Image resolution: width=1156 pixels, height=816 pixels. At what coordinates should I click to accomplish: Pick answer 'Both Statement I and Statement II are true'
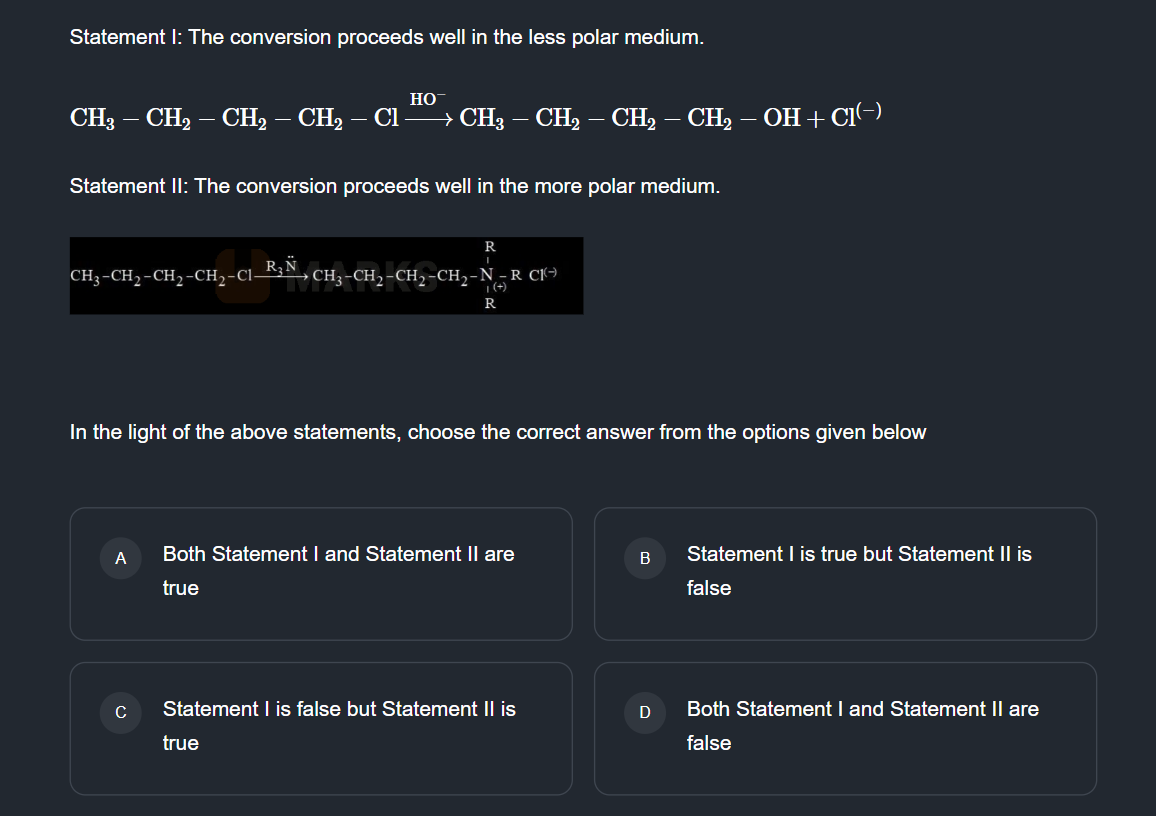tap(339, 570)
